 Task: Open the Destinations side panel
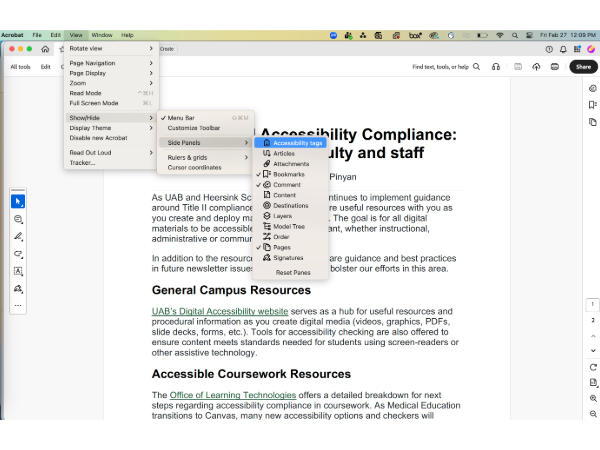[290, 205]
